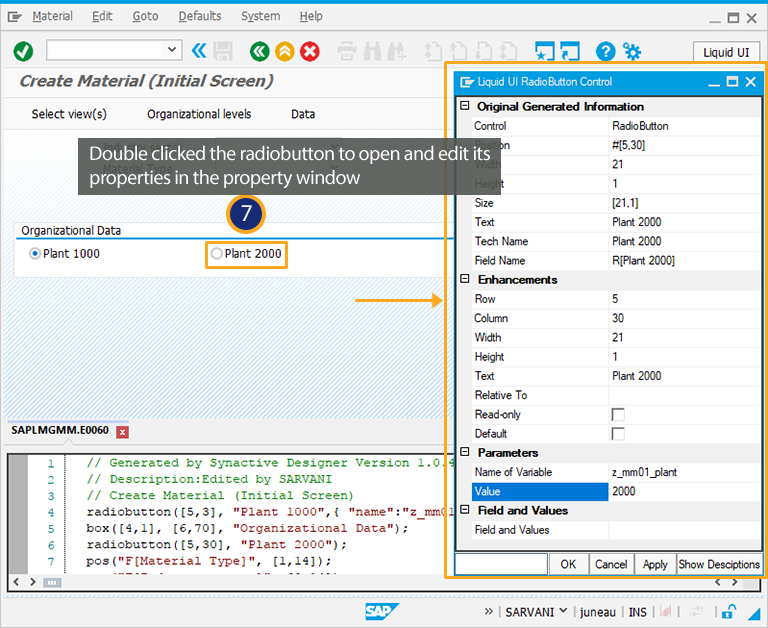Click the Liquid UI RadioButton Control window icon
This screenshot has height=628, width=768.
pyautogui.click(x=467, y=82)
